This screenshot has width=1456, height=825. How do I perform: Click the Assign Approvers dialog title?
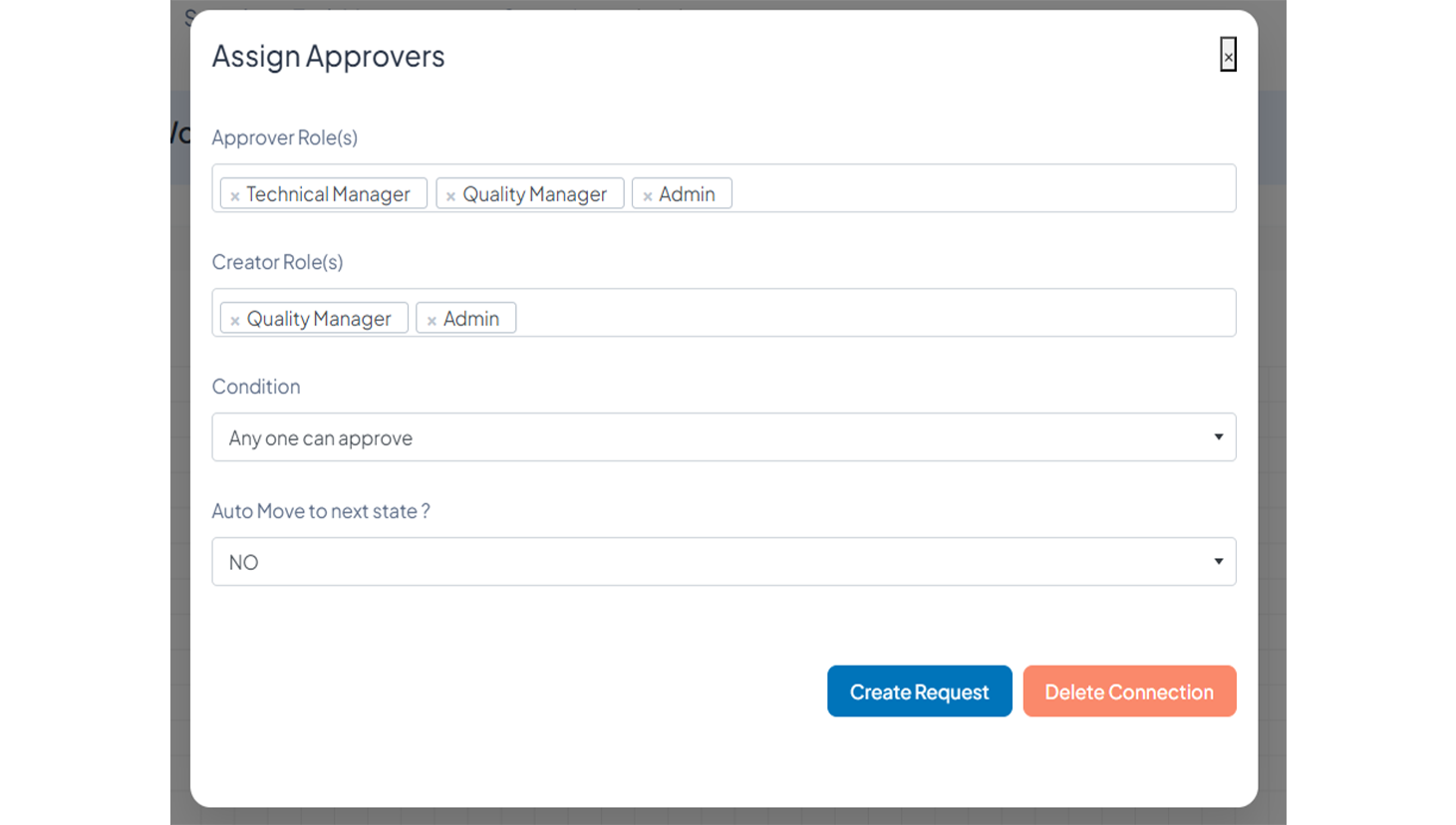(x=328, y=56)
